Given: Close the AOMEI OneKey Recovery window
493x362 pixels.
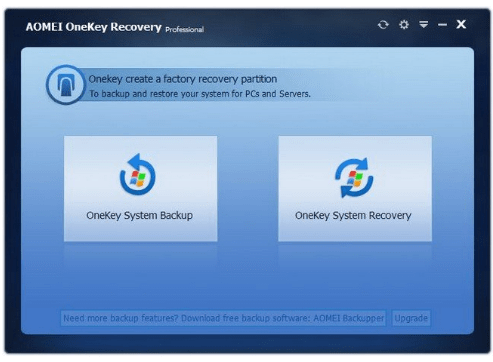Looking at the screenshot, I should tap(461, 24).
